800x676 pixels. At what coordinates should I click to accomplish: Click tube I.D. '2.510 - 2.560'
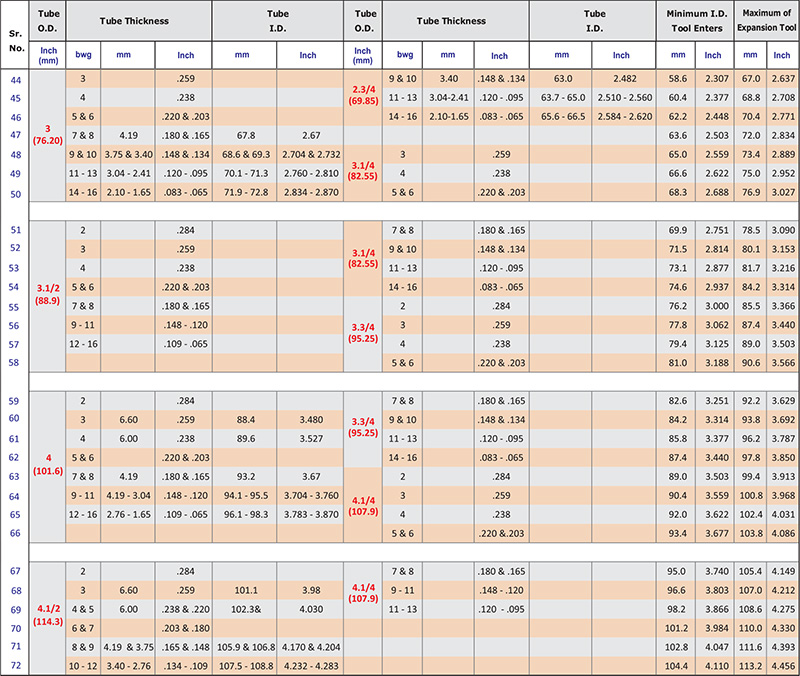point(625,97)
